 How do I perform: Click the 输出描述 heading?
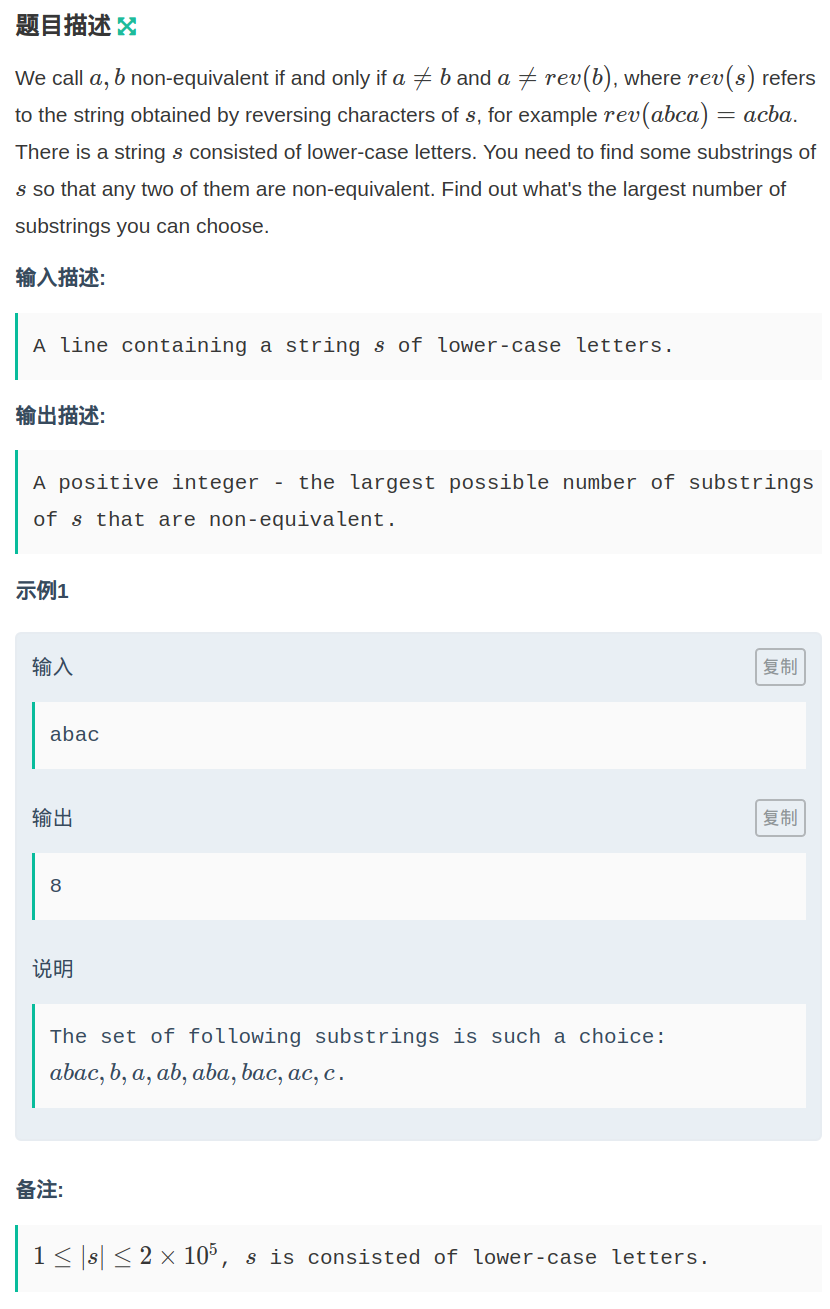tap(60, 416)
